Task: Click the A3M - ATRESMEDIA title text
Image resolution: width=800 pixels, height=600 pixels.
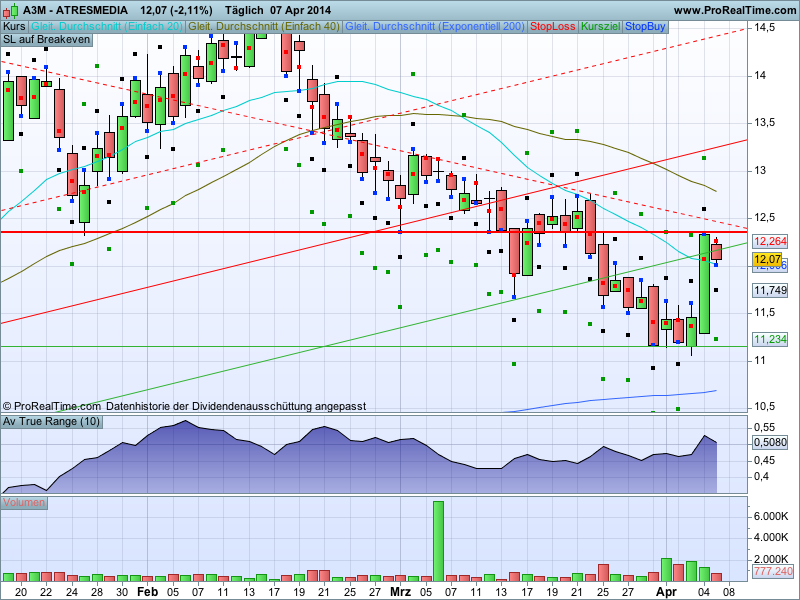Action: [x=76, y=10]
